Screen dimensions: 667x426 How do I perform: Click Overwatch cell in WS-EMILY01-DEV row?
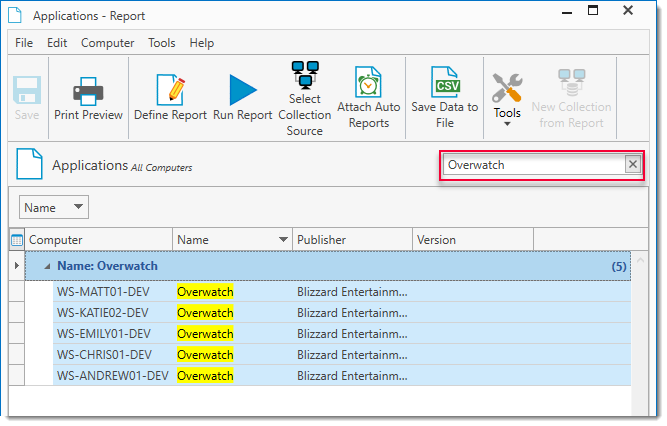click(205, 334)
